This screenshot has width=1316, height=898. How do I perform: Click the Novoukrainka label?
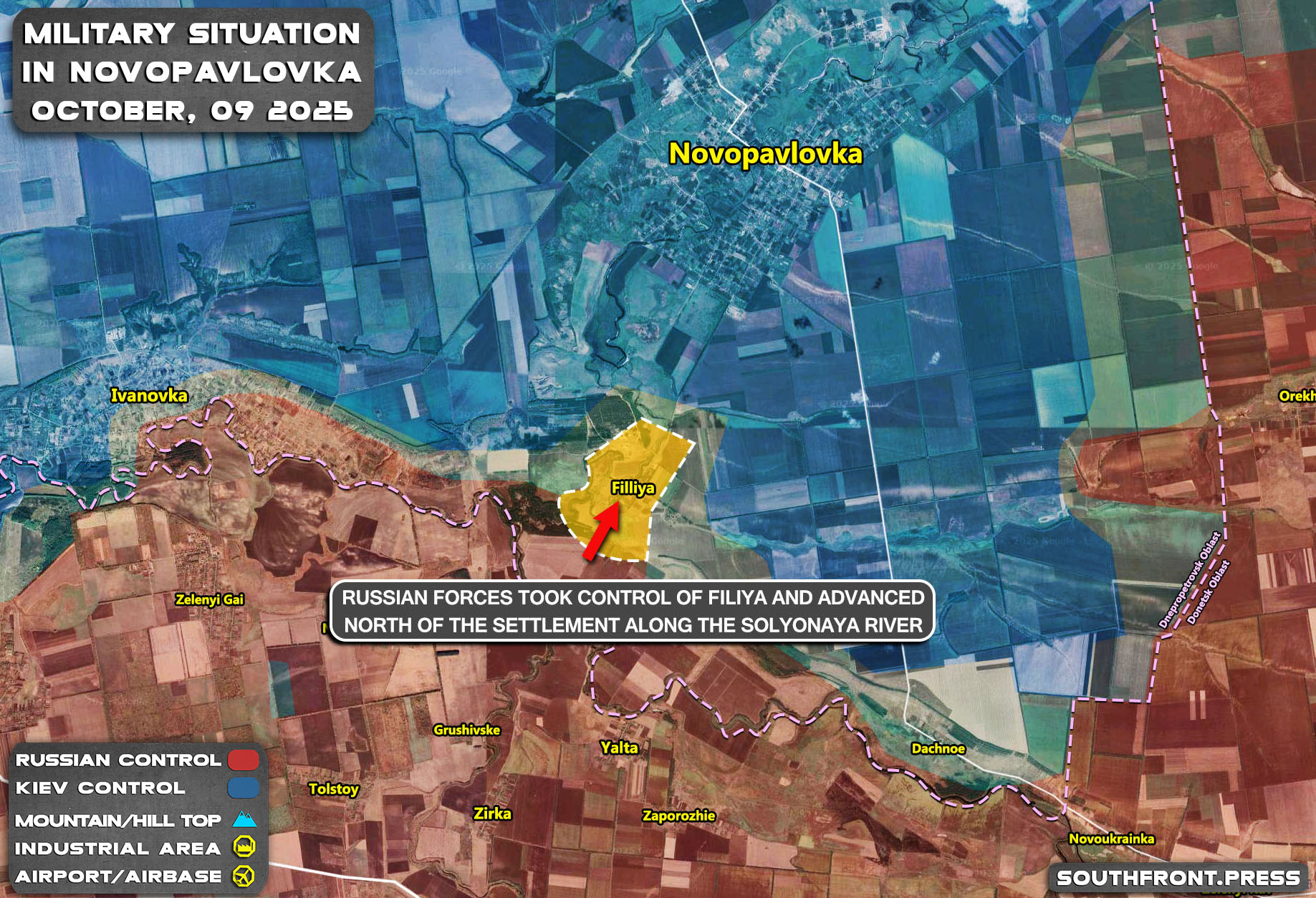pos(1111,839)
